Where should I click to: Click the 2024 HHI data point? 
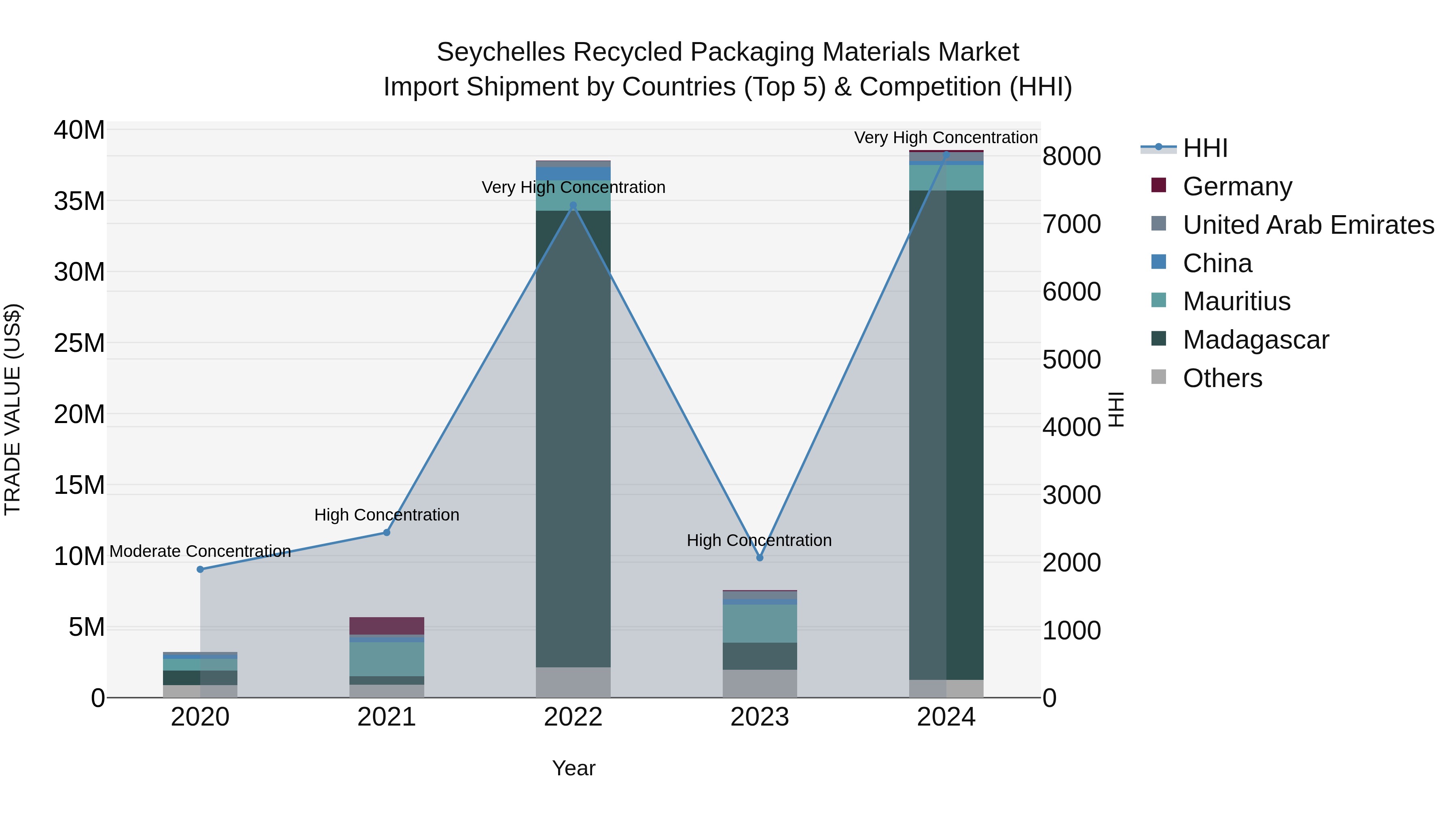(946, 154)
